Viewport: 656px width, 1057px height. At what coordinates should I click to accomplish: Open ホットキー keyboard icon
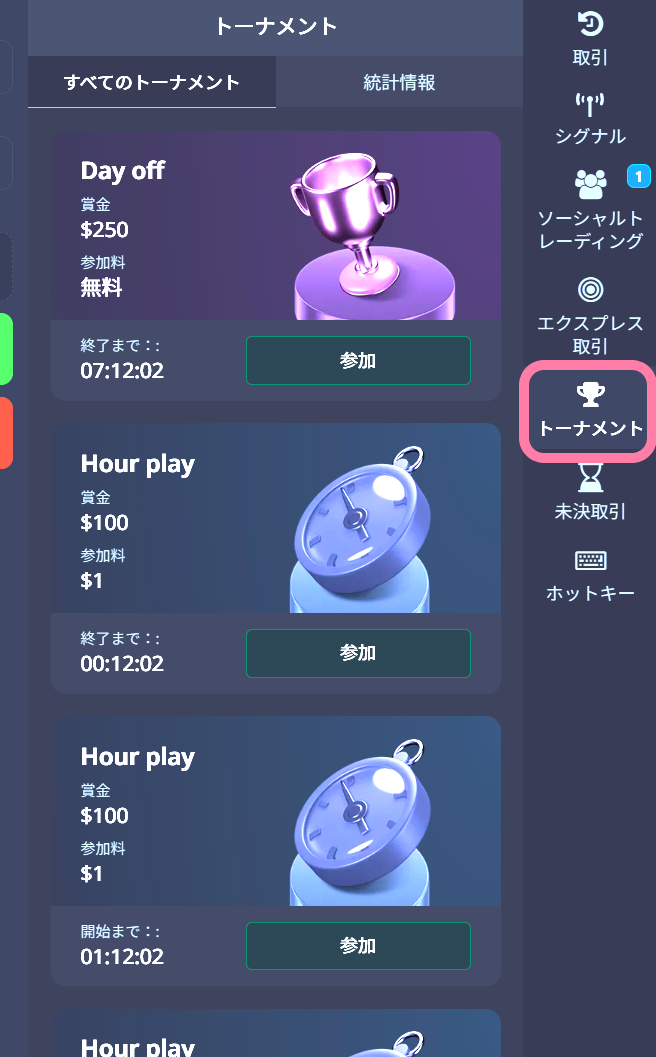[590, 560]
